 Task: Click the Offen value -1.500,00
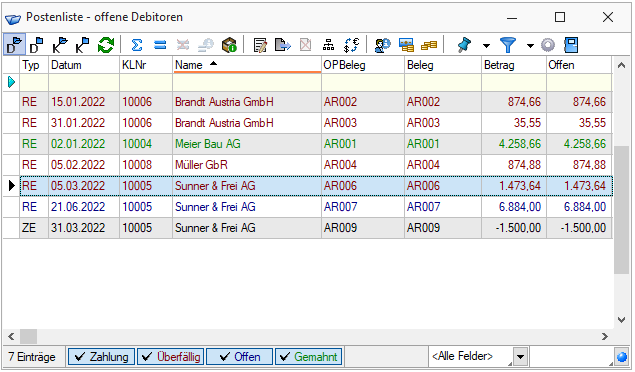[583, 228]
